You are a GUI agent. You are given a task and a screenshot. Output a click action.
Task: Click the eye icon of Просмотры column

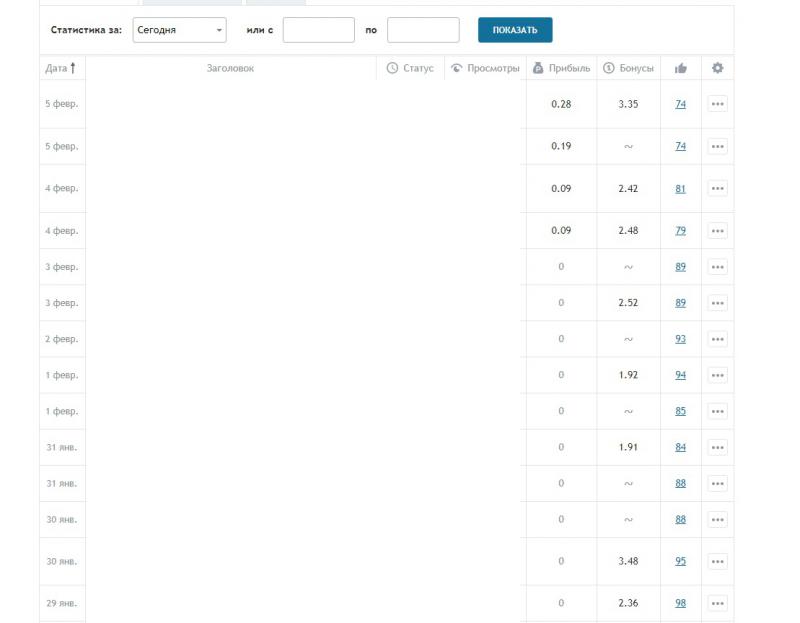(456, 68)
